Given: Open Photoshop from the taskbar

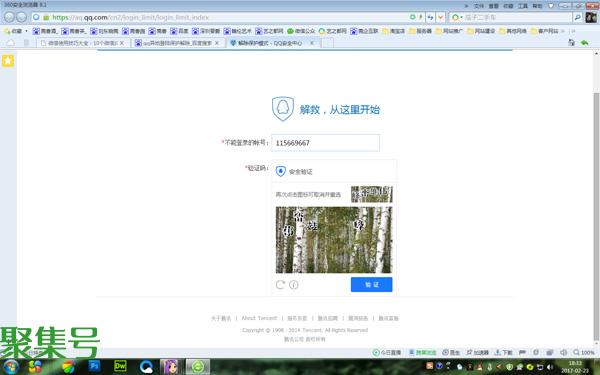Looking at the screenshot, I should (94, 366).
